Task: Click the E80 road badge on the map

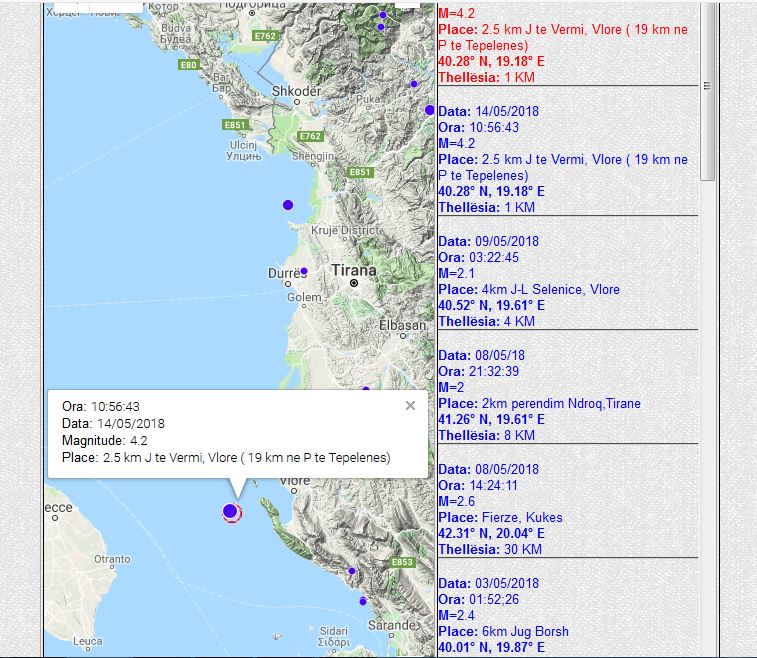Action: (189, 65)
